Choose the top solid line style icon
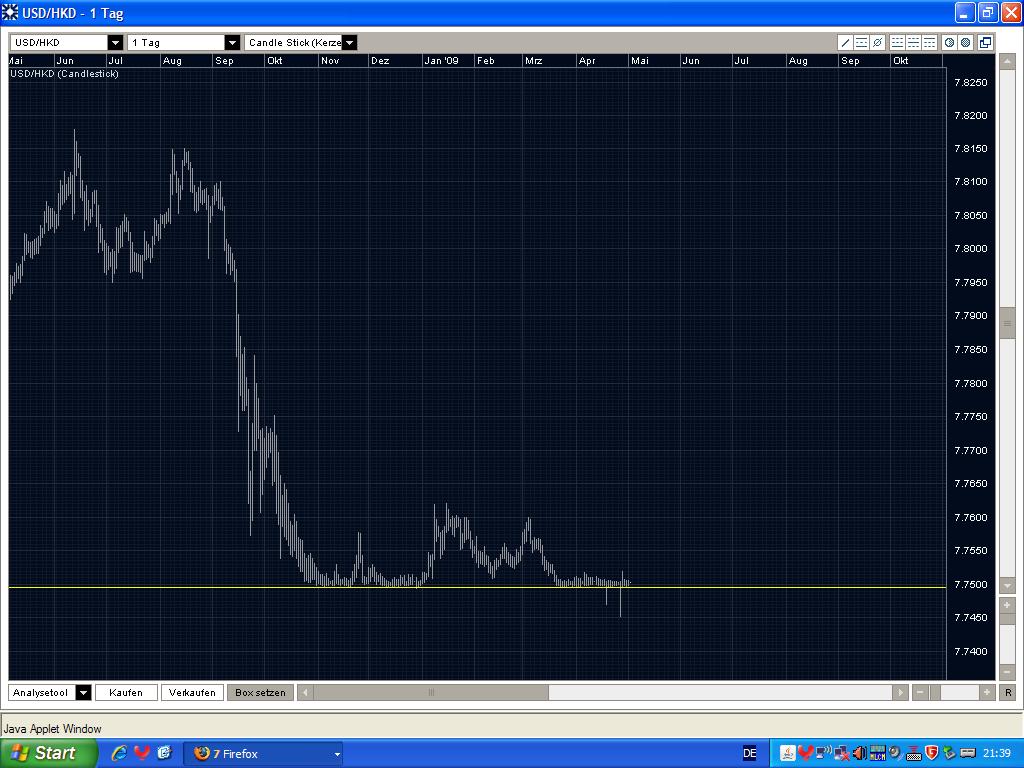The height and width of the screenshot is (768, 1024). [x=929, y=42]
